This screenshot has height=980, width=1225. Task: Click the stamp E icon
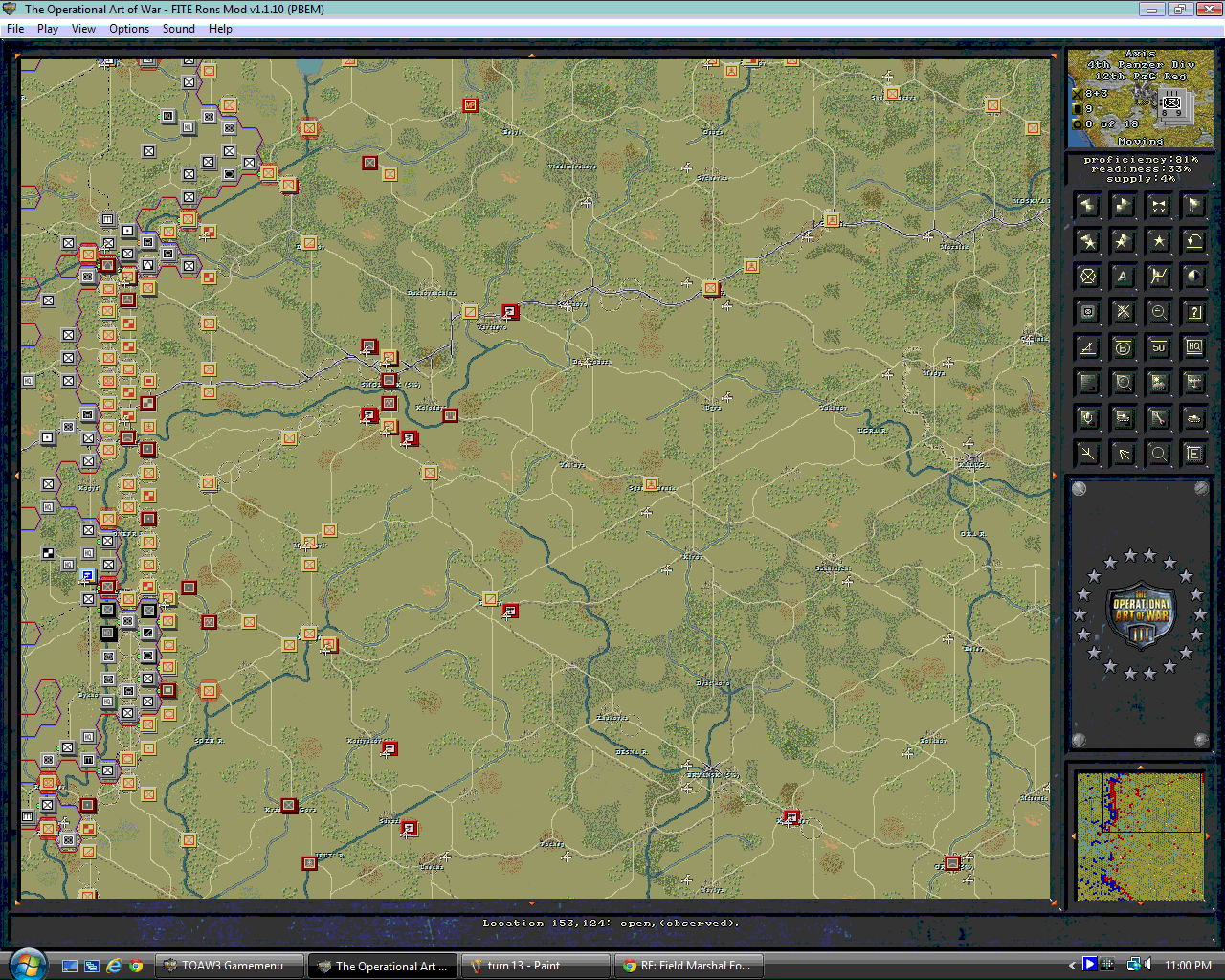1194,454
